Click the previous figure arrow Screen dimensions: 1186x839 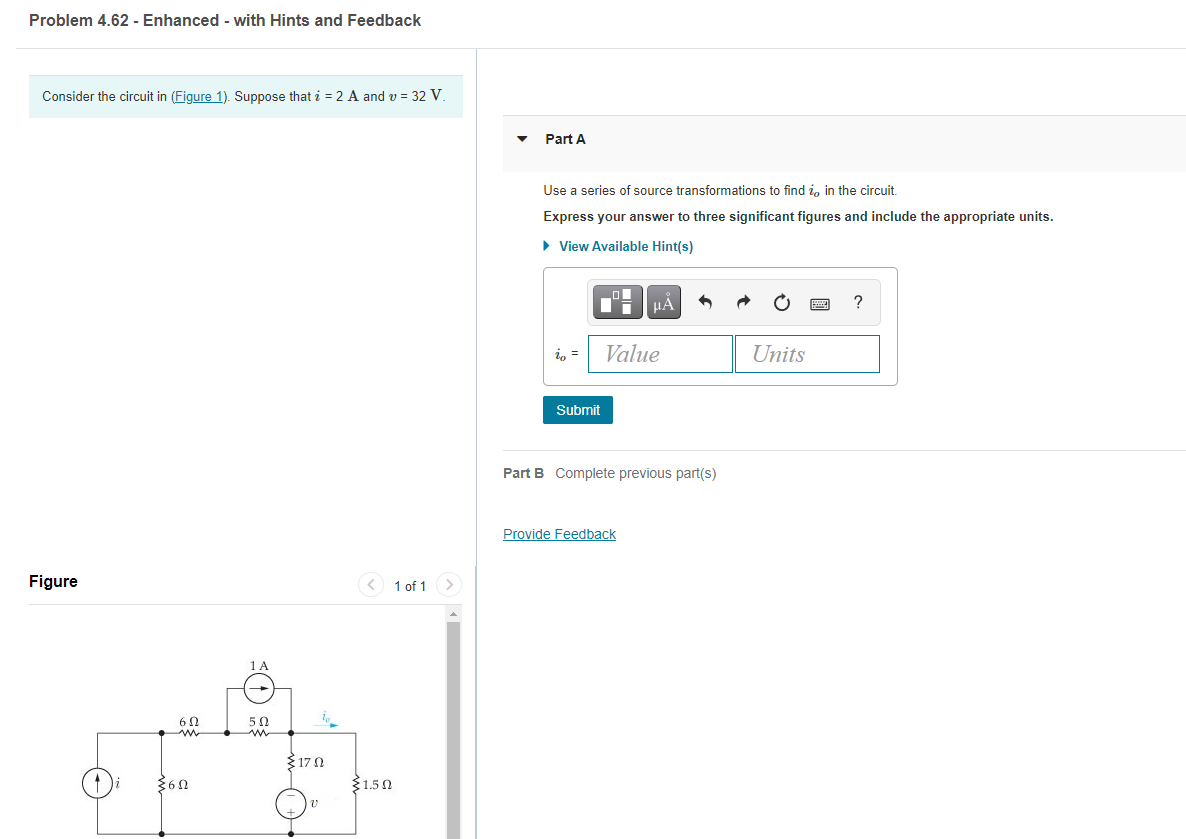370,584
